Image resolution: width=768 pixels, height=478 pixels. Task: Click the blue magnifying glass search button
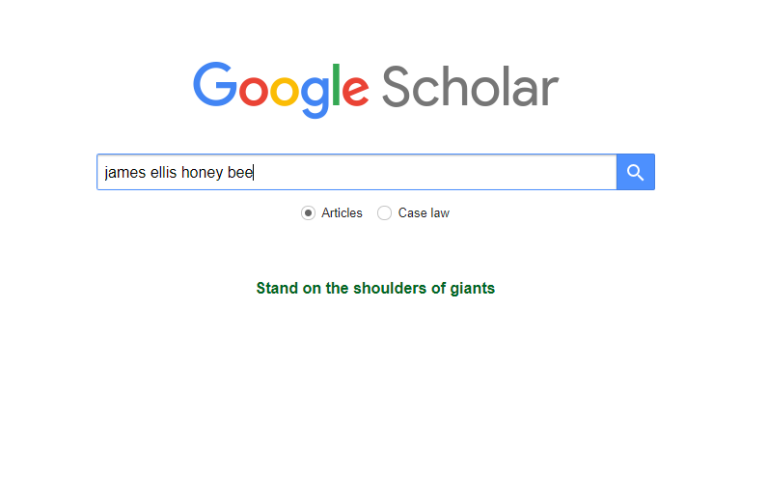[x=635, y=172]
